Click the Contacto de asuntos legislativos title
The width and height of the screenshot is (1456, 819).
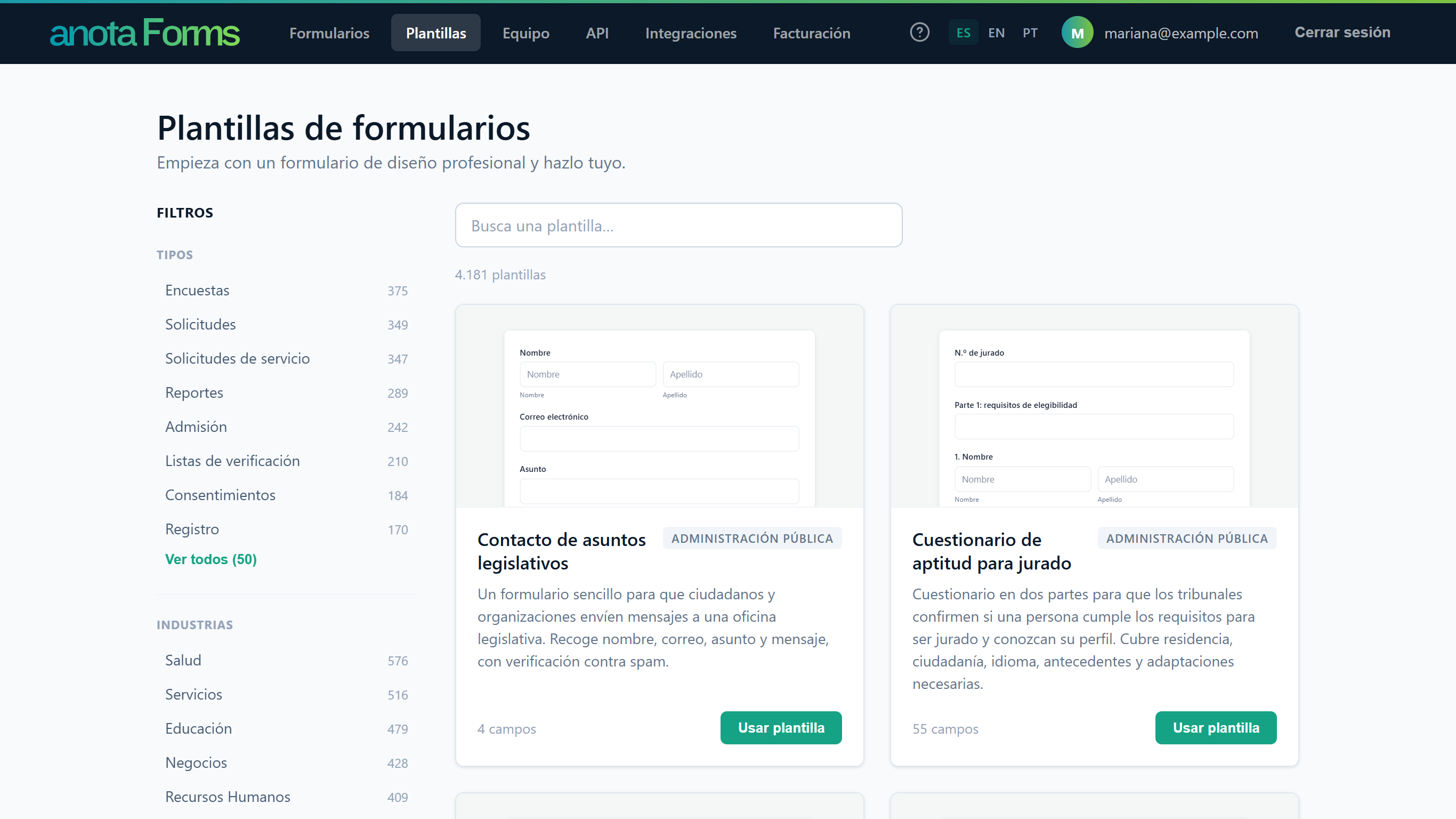[x=561, y=551]
